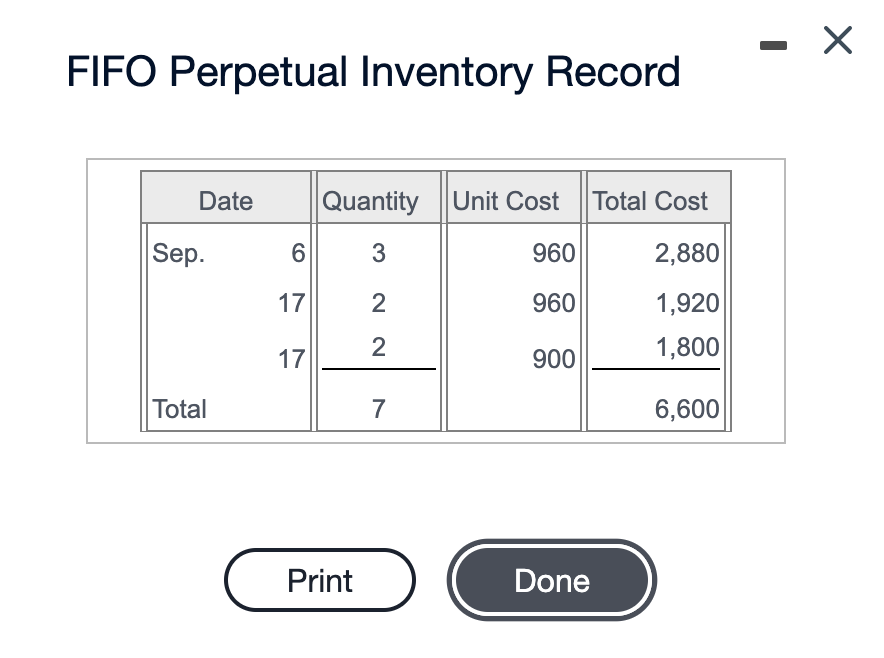Click the Done button
The height and width of the screenshot is (658, 884).
pos(551,580)
